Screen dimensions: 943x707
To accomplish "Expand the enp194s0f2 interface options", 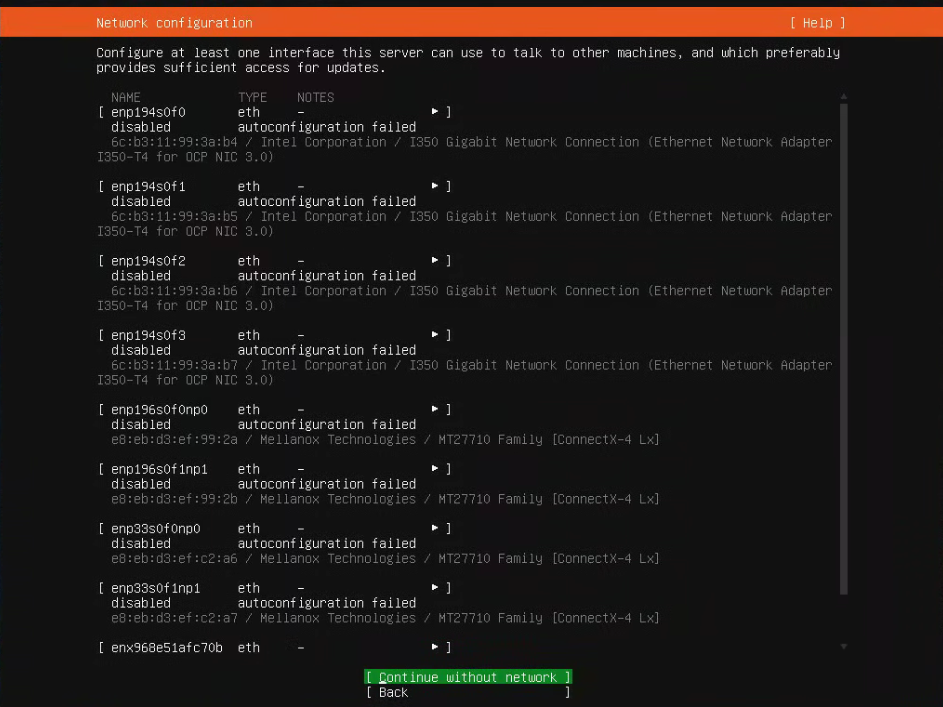I will (x=434, y=260).
